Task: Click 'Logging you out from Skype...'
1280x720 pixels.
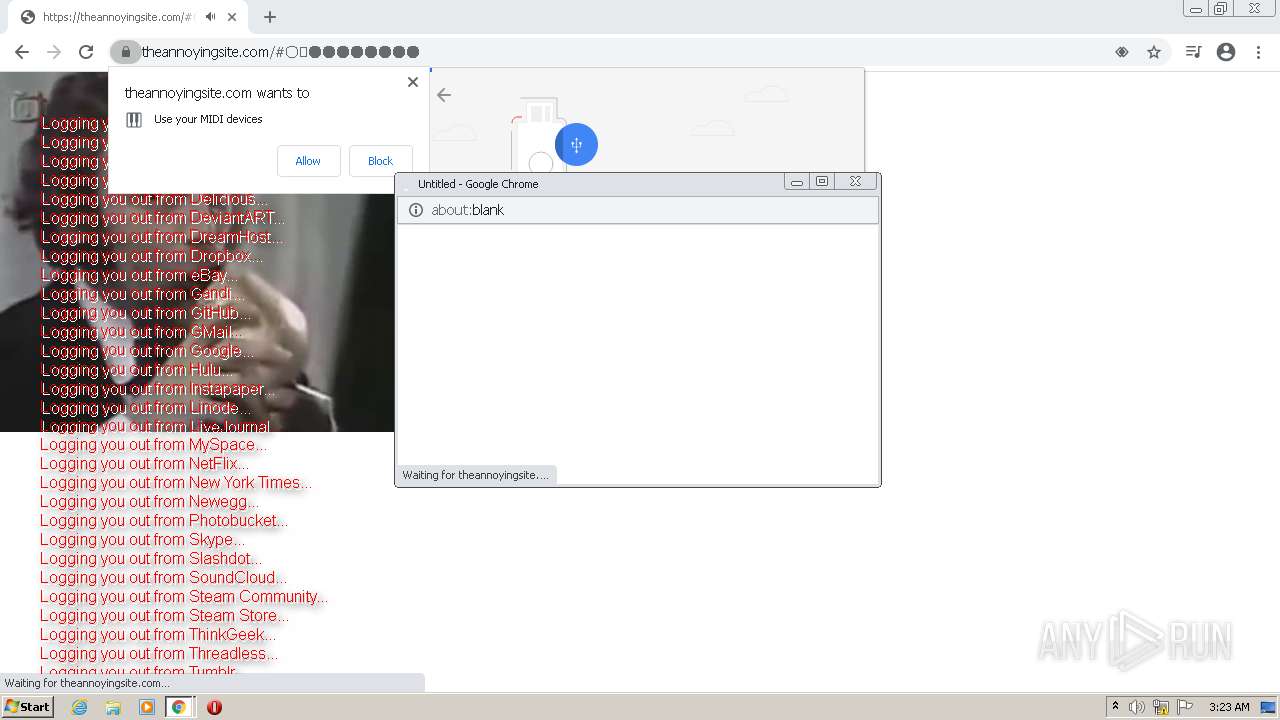Action: pos(142,540)
